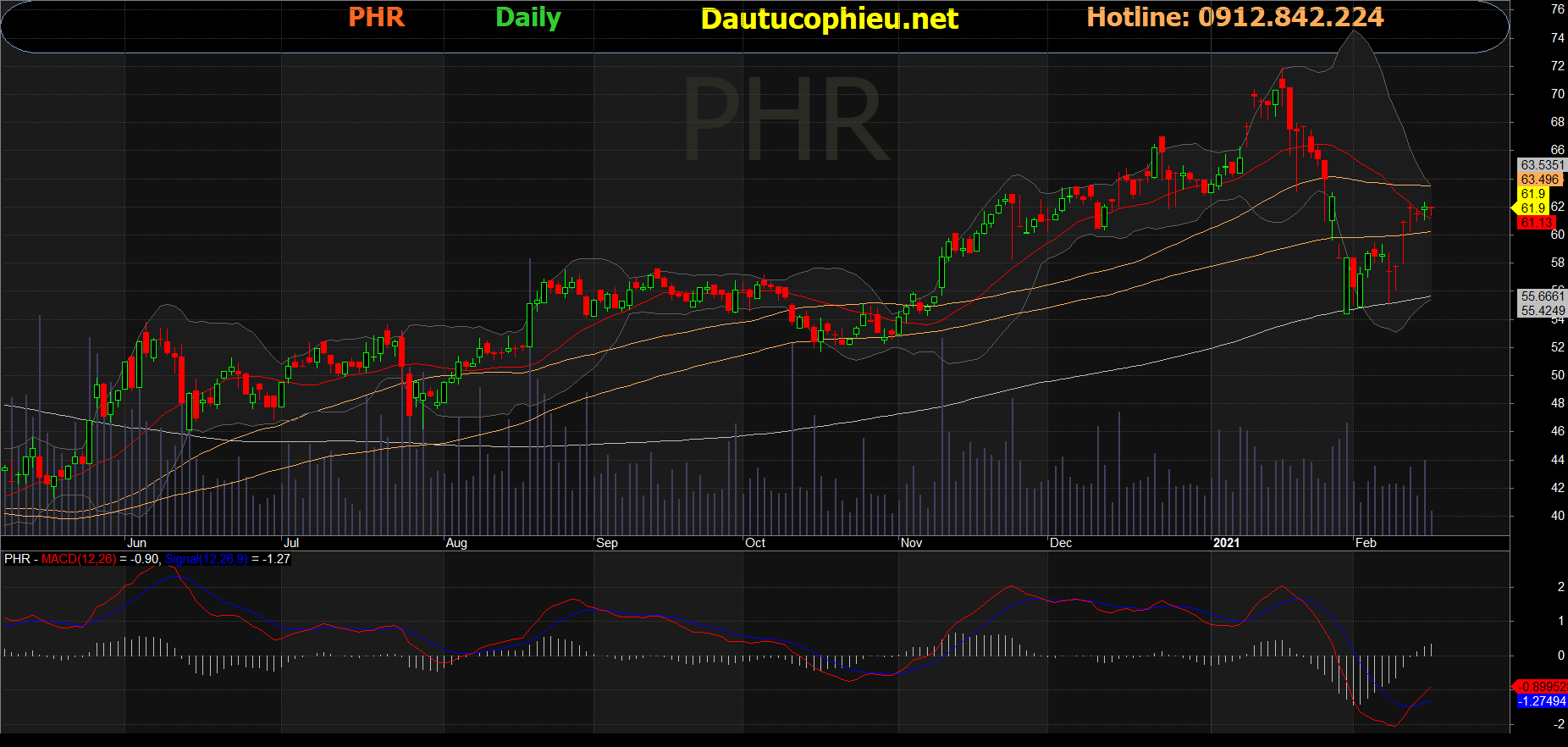Click the 55.6661 price axis tag
This screenshot has width=1568, height=747.
[1542, 296]
